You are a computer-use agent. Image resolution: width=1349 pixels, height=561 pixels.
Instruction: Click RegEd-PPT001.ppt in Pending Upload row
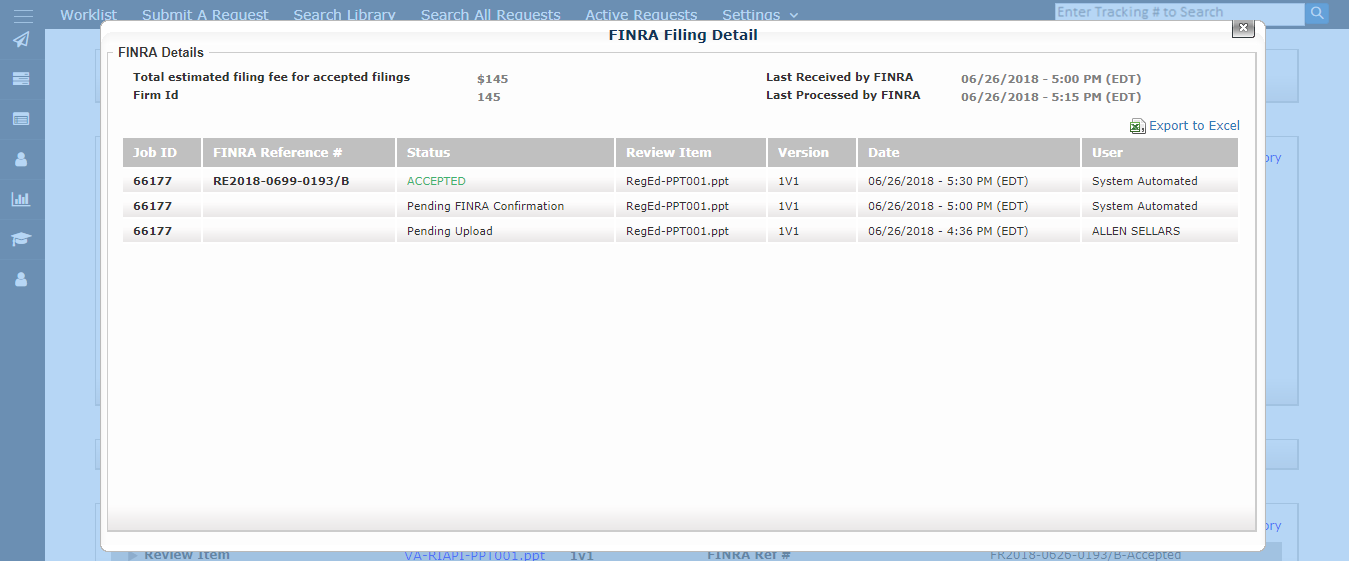coord(677,231)
